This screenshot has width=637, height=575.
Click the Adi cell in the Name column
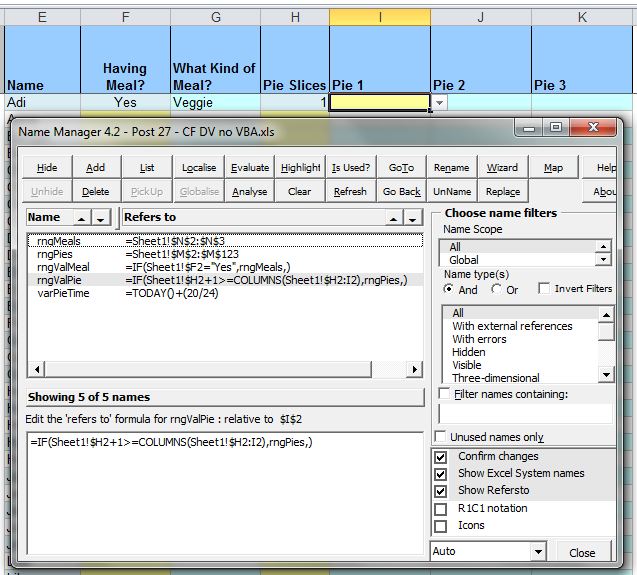point(43,102)
